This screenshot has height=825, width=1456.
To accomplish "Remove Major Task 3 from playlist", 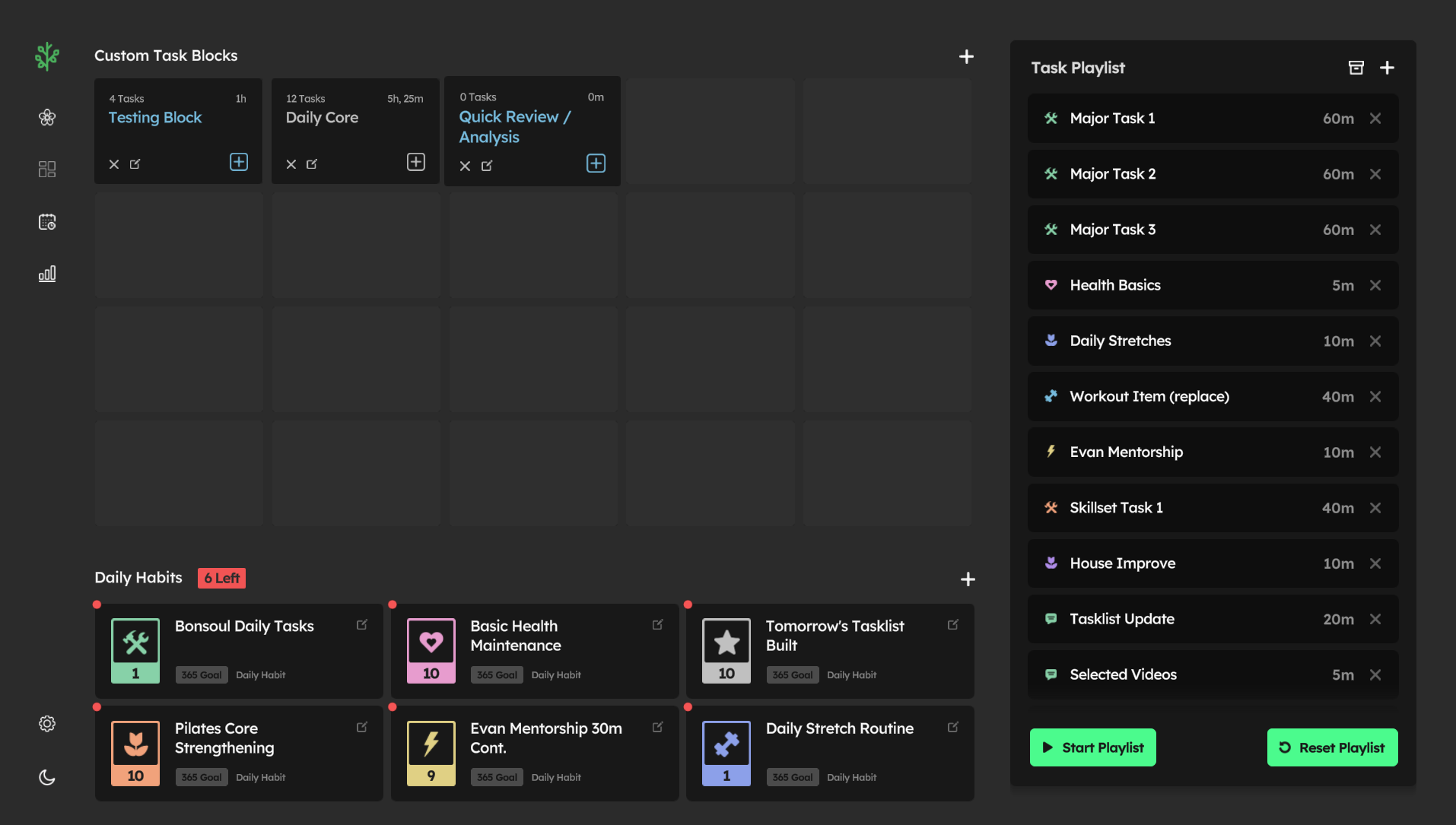I will pos(1375,230).
